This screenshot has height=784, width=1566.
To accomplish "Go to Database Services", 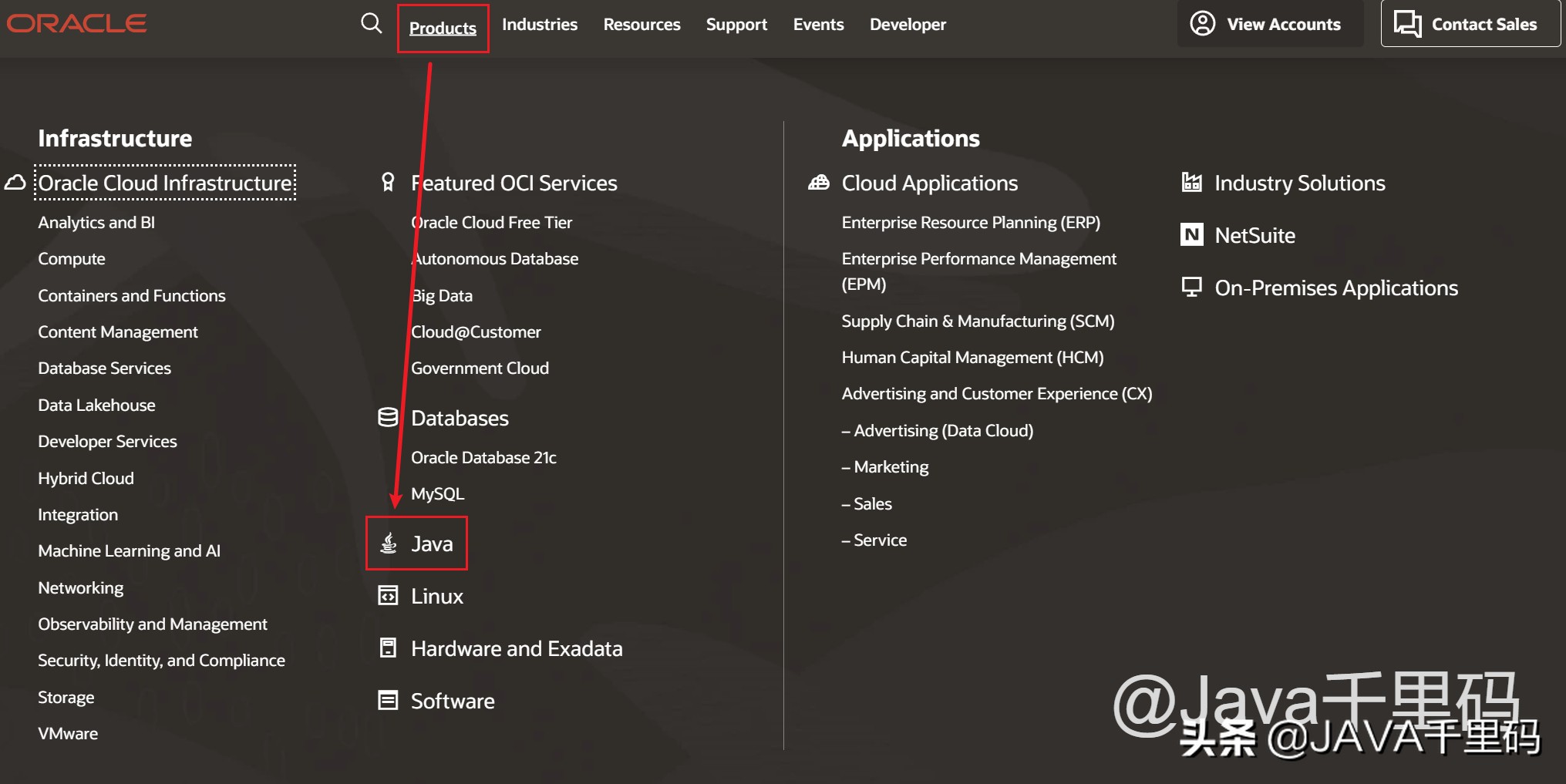I will tap(104, 368).
